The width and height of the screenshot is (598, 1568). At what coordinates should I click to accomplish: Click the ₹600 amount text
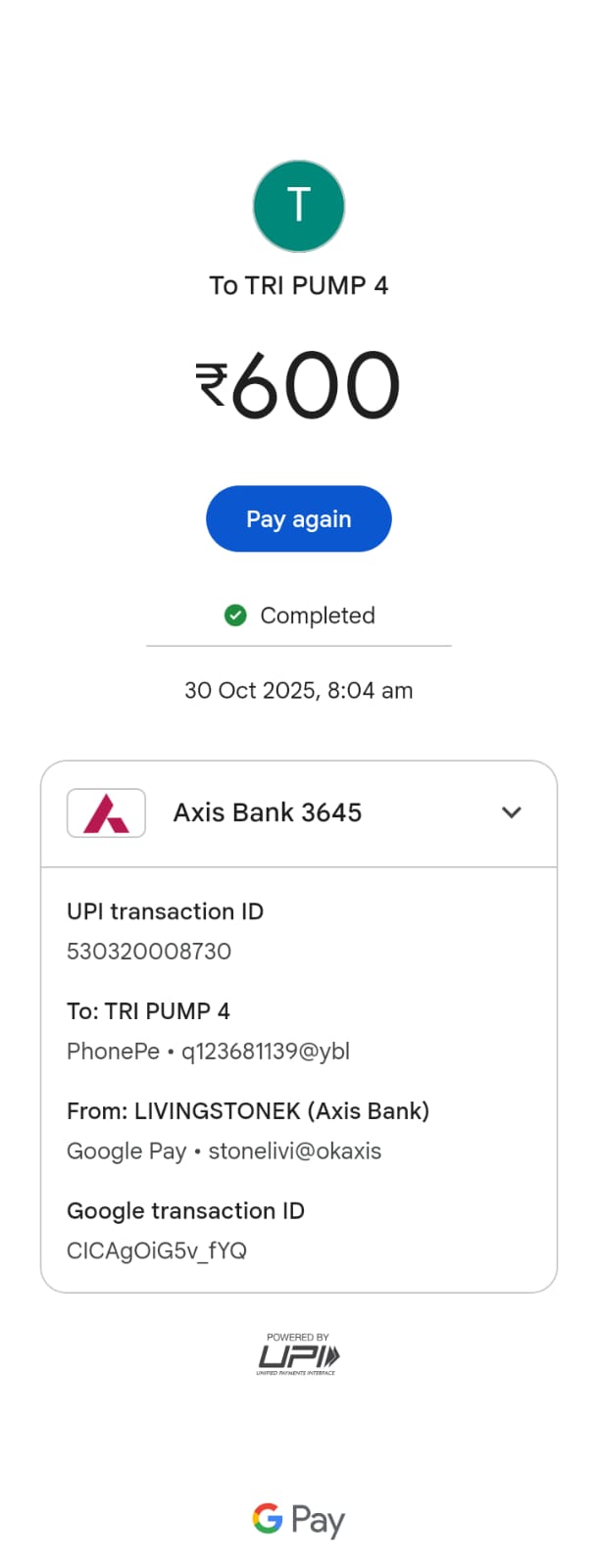click(298, 385)
